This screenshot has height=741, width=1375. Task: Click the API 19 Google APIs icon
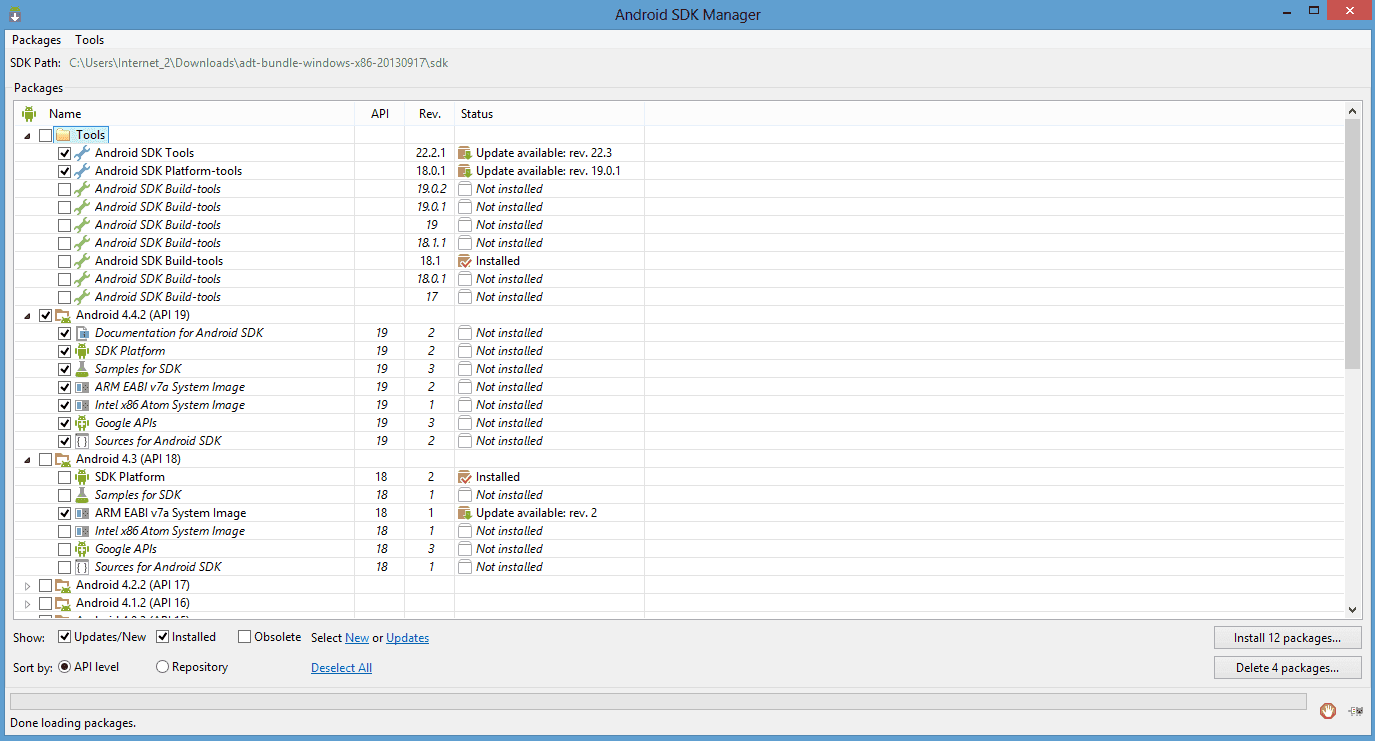82,423
